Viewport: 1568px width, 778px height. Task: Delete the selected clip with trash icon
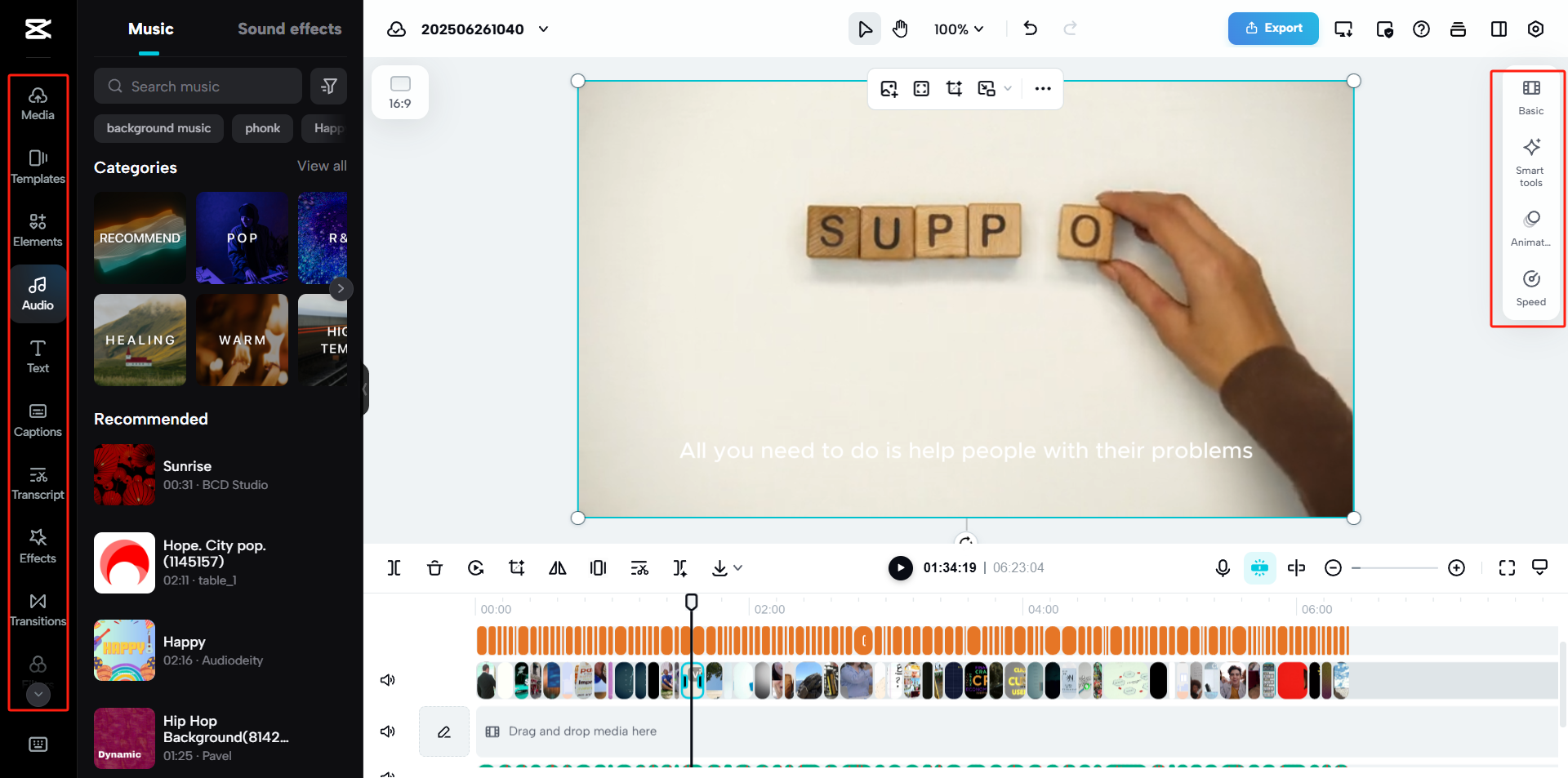pos(434,568)
